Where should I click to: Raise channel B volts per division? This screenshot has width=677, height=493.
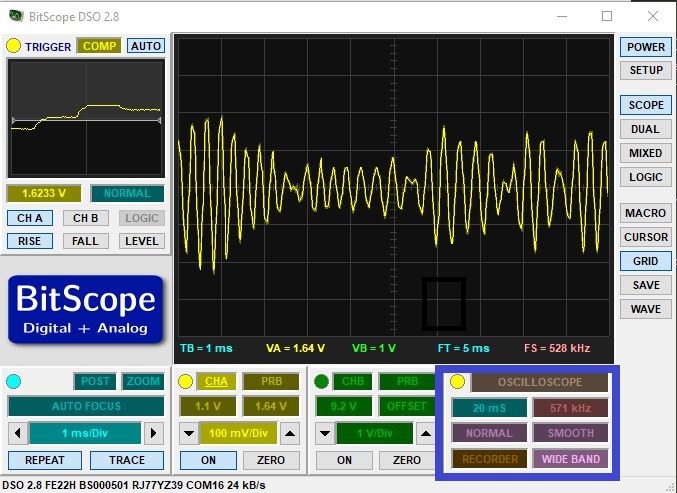pyautogui.click(x=426, y=433)
